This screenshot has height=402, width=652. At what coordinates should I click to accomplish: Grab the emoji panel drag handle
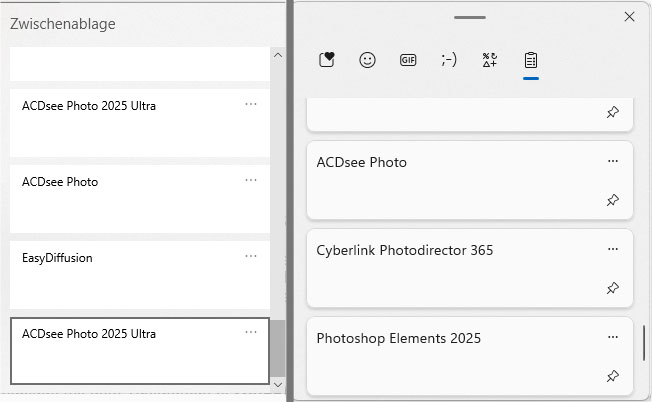470,17
